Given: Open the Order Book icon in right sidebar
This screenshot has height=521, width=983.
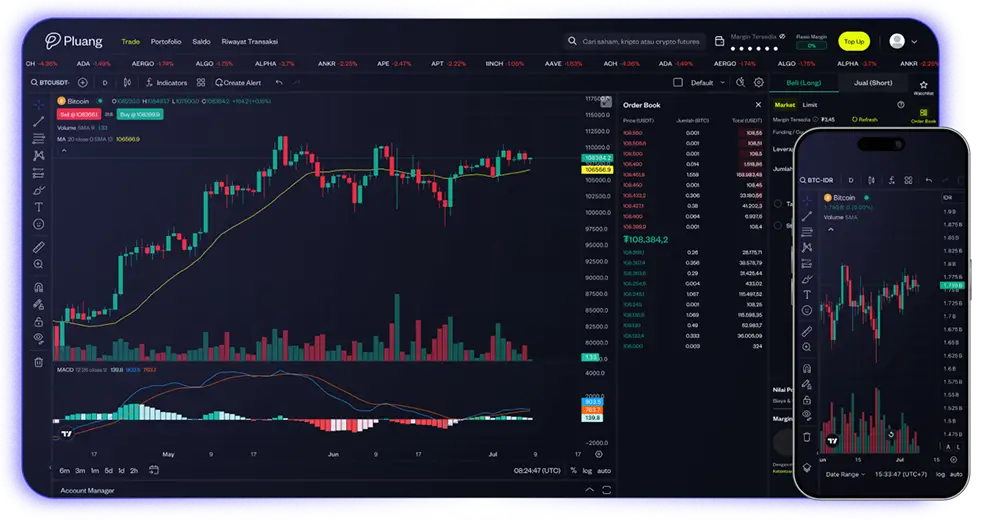Looking at the screenshot, I should tap(923, 115).
